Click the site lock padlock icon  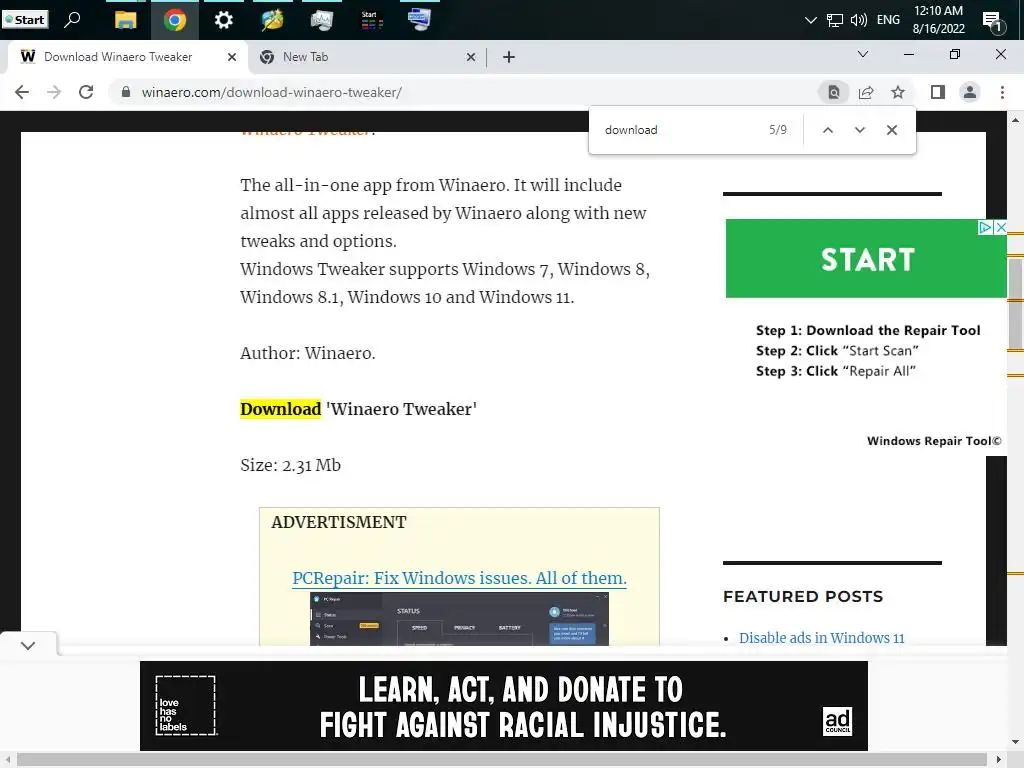pos(126,92)
